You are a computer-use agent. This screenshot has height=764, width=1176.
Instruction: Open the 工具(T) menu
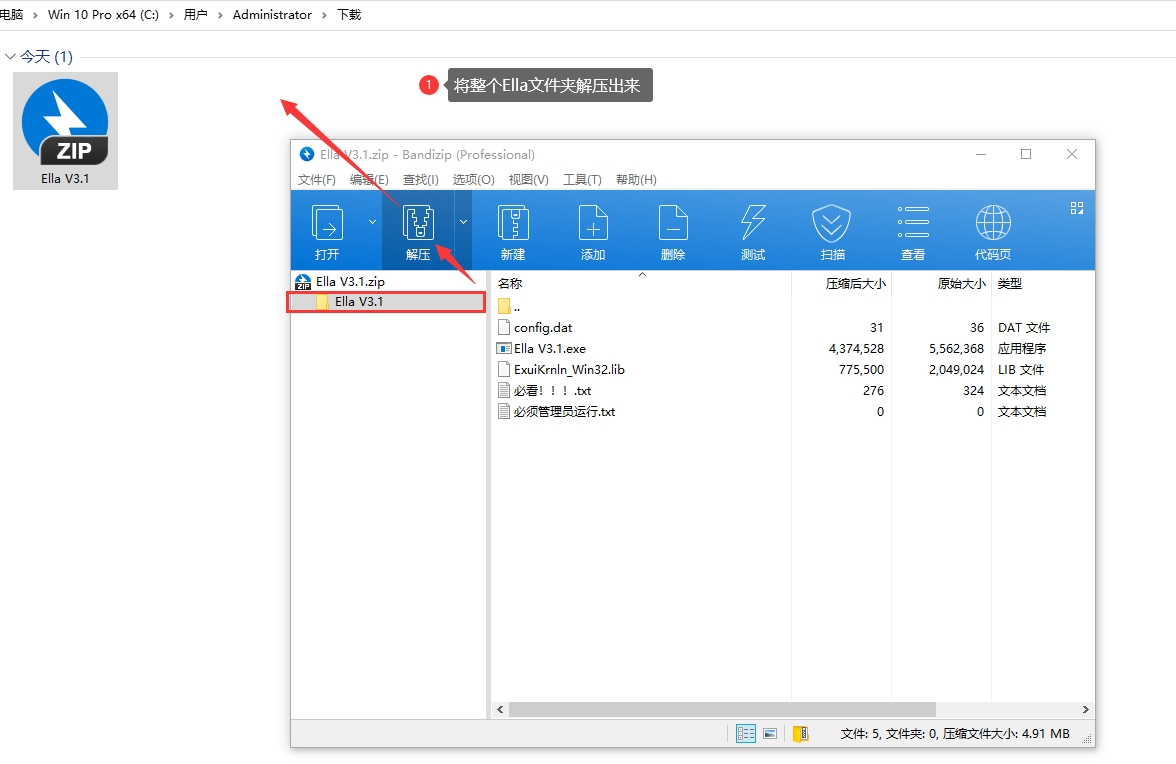coord(582,180)
